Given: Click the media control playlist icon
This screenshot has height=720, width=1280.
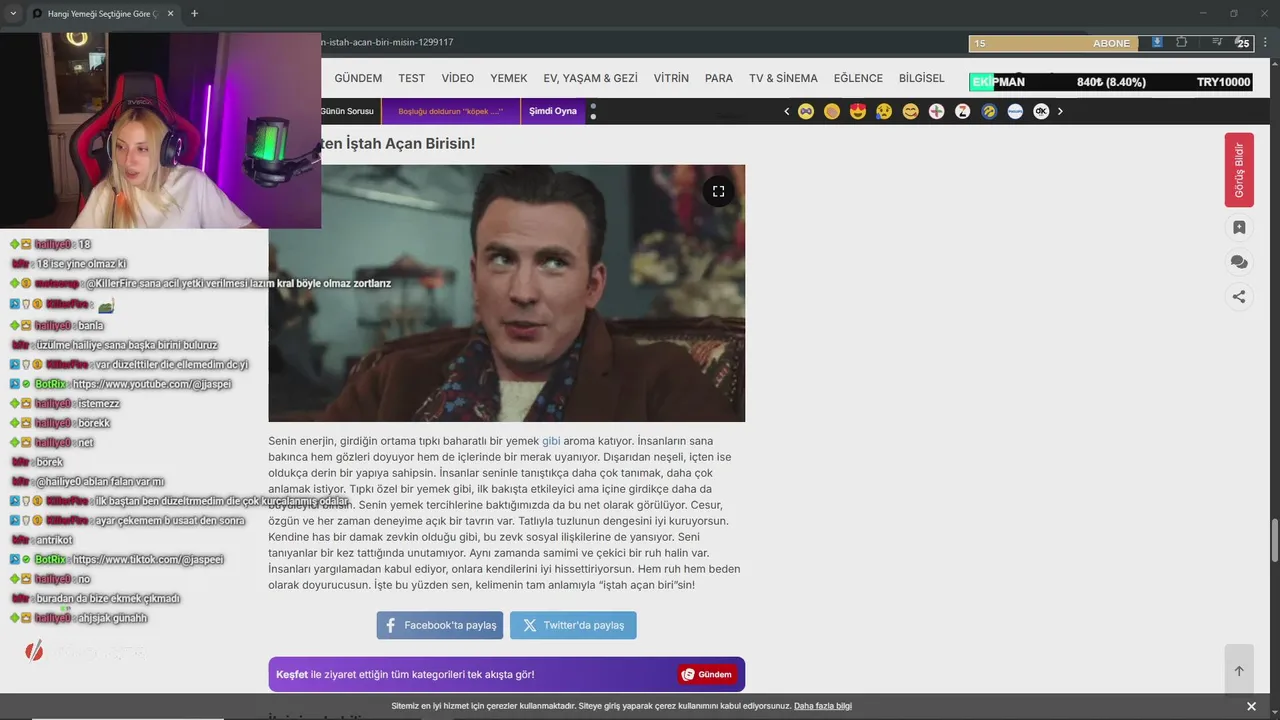Looking at the screenshot, I should [x=1217, y=42].
